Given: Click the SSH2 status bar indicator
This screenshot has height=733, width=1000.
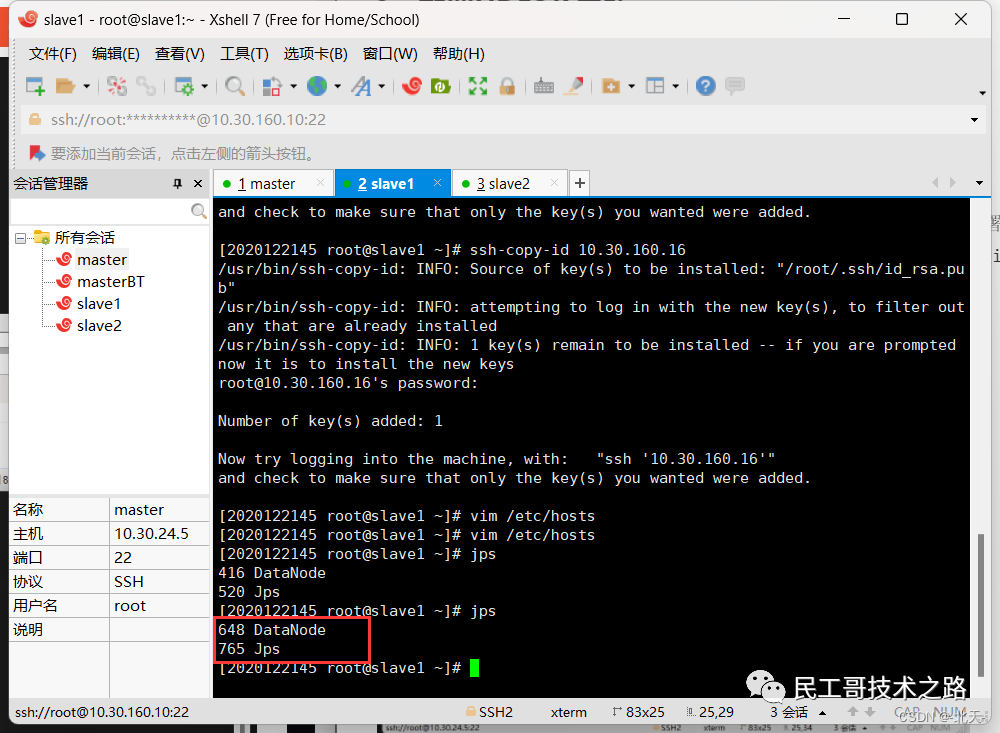Looking at the screenshot, I should [489, 712].
